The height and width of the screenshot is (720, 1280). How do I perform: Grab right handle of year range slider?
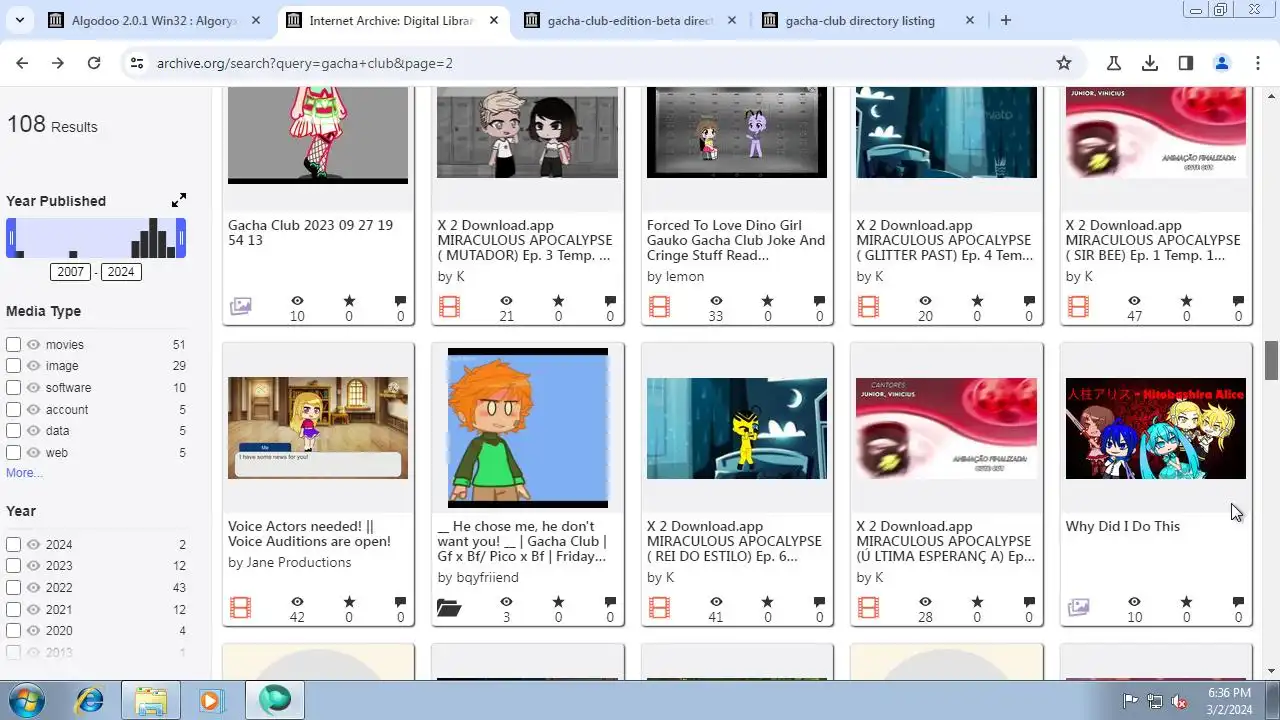[x=181, y=238]
